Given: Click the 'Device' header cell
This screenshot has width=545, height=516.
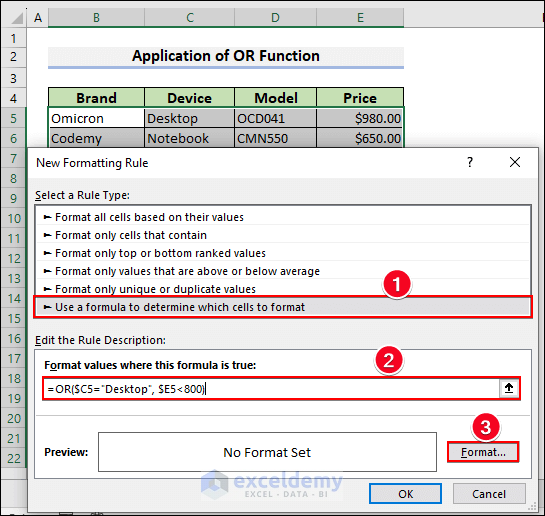Looking at the screenshot, I should point(189,98).
